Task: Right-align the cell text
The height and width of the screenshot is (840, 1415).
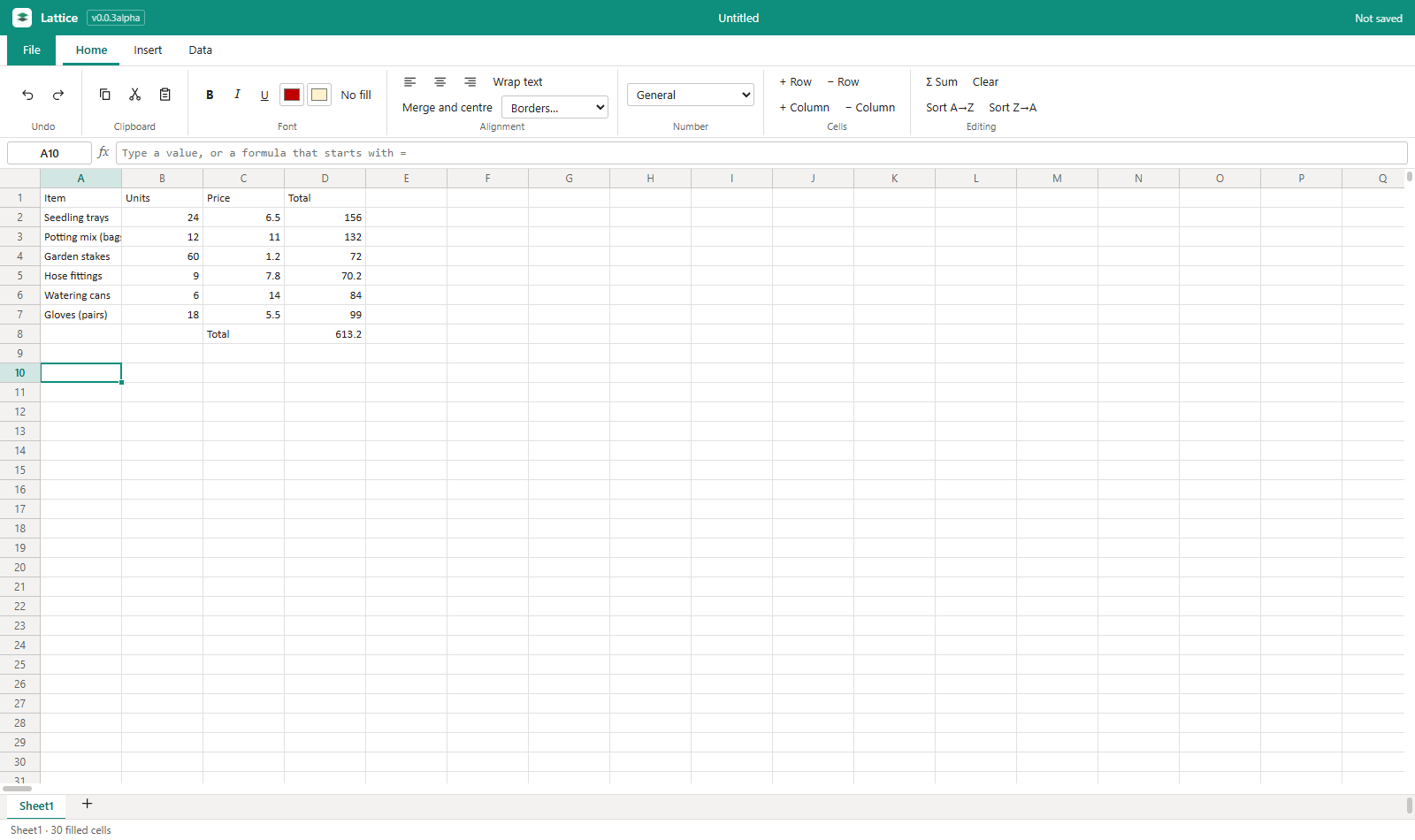Action: click(x=470, y=81)
